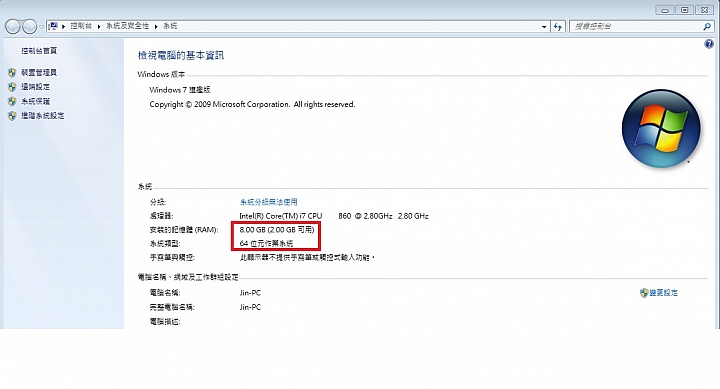Select the 8.00 GB RAM value text

[277, 230]
